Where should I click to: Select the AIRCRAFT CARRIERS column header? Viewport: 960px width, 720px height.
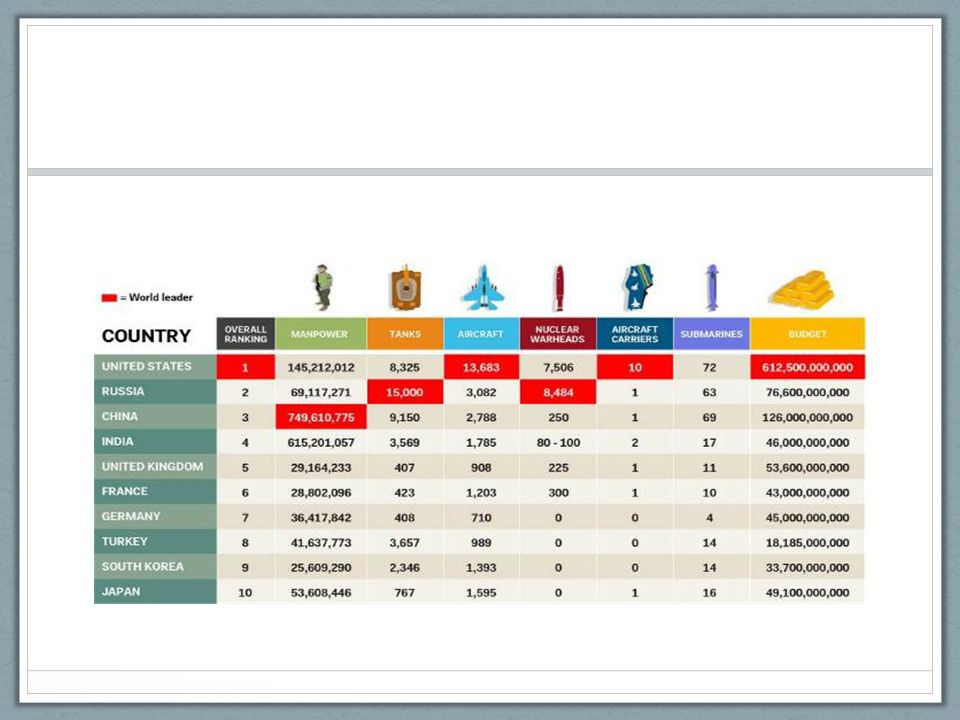coord(635,334)
